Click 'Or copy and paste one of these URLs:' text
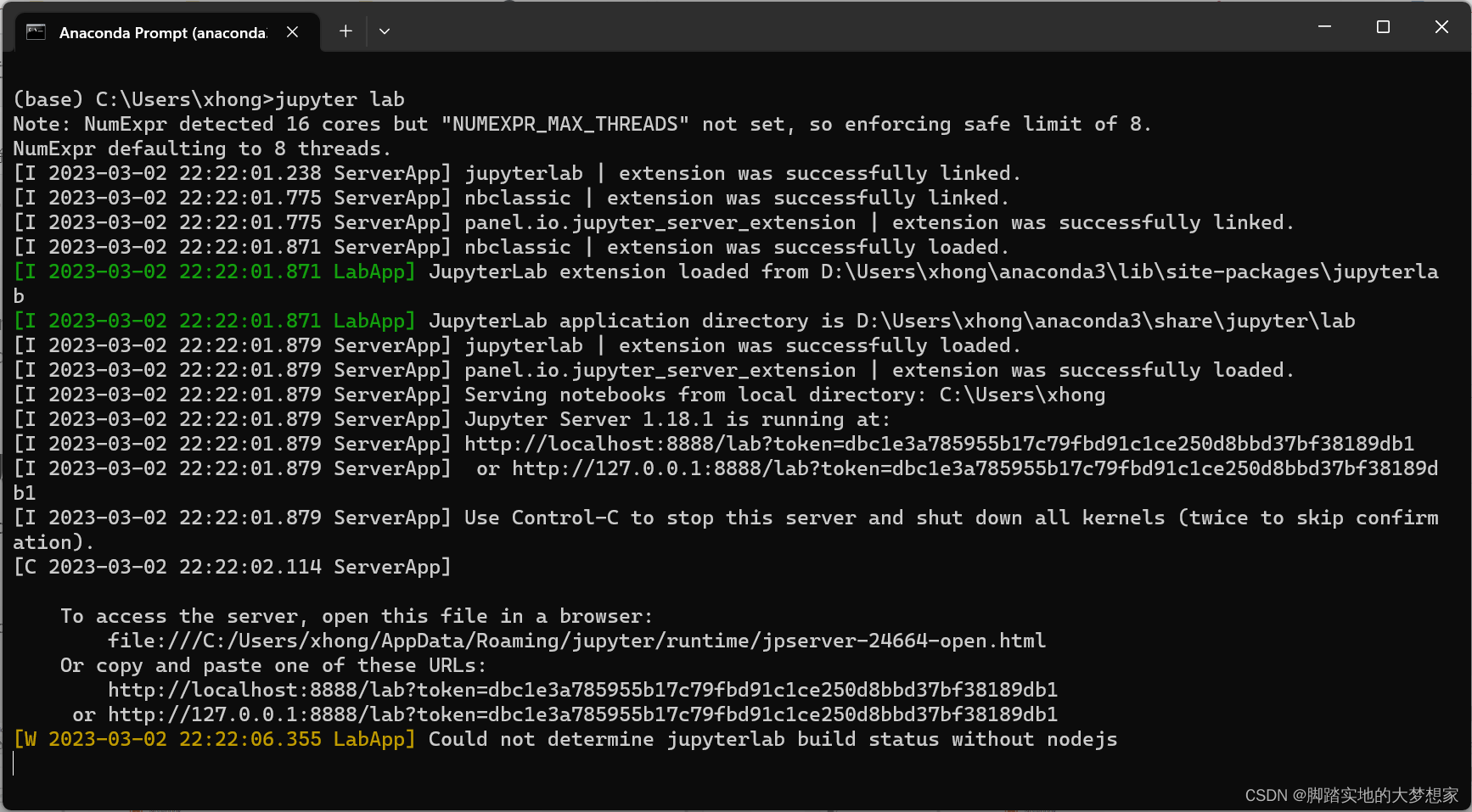This screenshot has width=1472, height=812. point(273,665)
